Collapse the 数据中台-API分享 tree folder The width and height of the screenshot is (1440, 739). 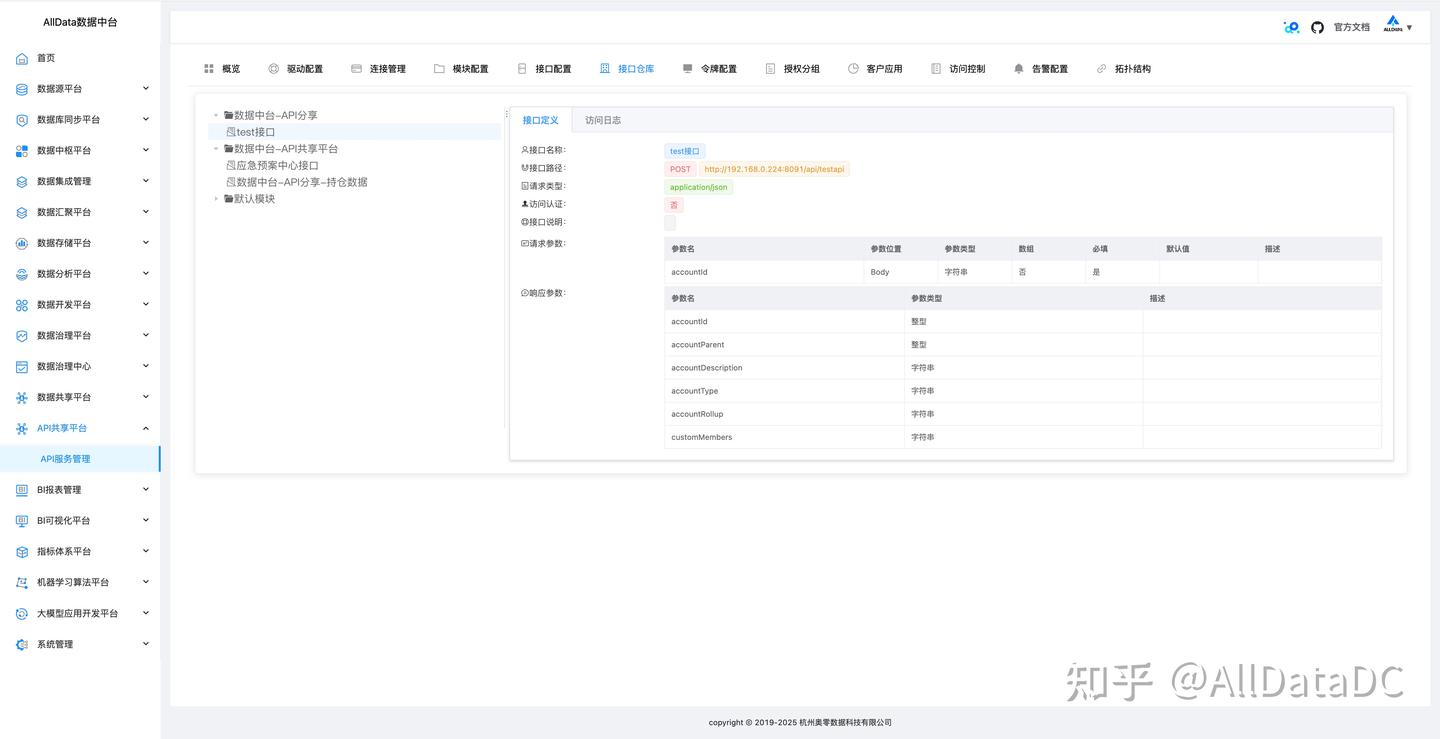216,115
